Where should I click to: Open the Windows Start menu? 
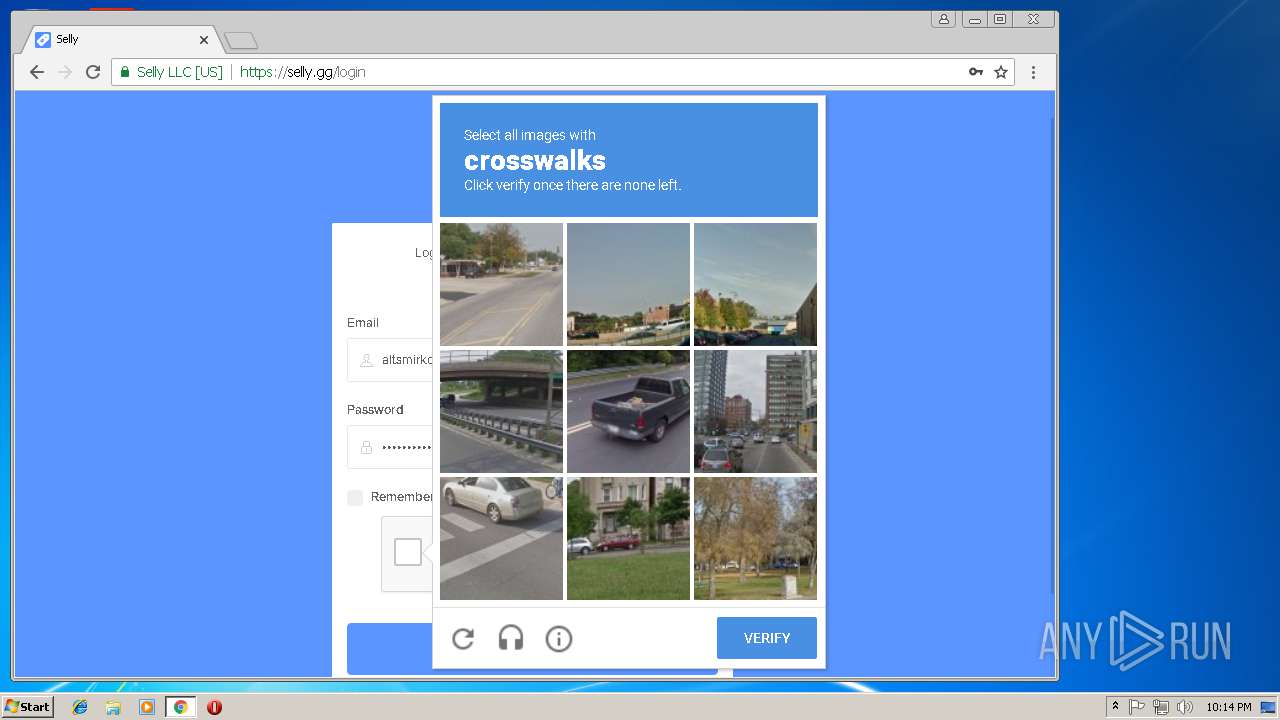27,707
